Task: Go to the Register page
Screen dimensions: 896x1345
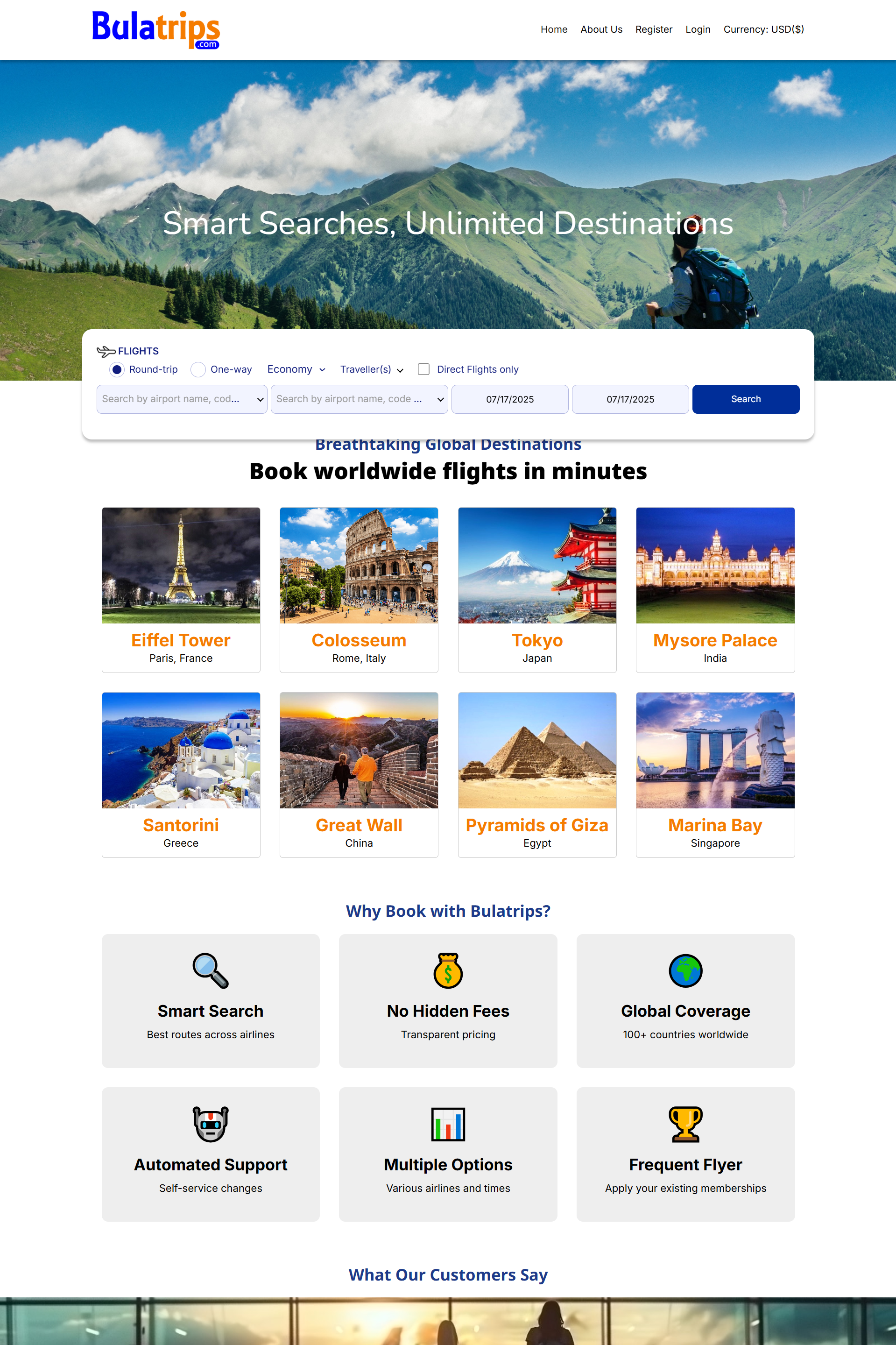Action: (654, 29)
